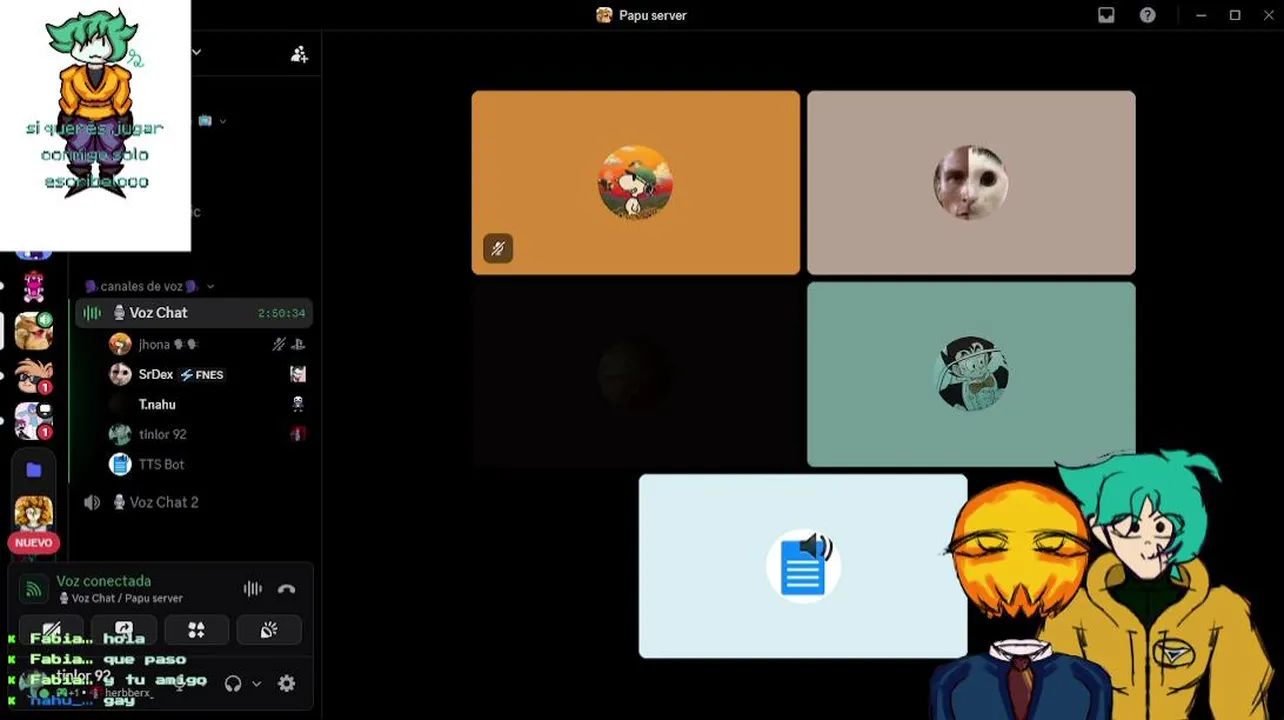Open the soundboard button

point(269,630)
